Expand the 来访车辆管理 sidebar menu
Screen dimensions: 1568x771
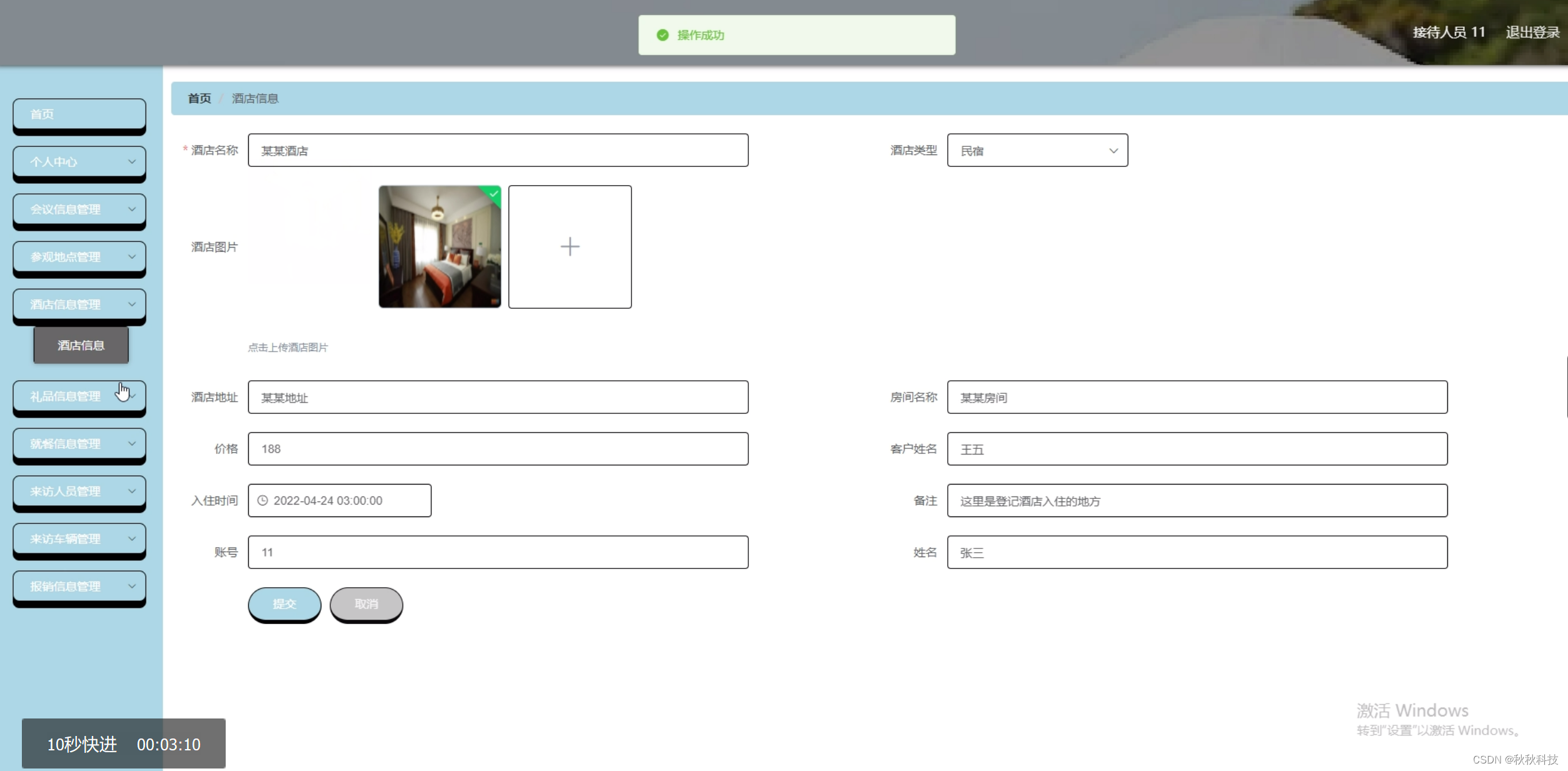click(79, 538)
